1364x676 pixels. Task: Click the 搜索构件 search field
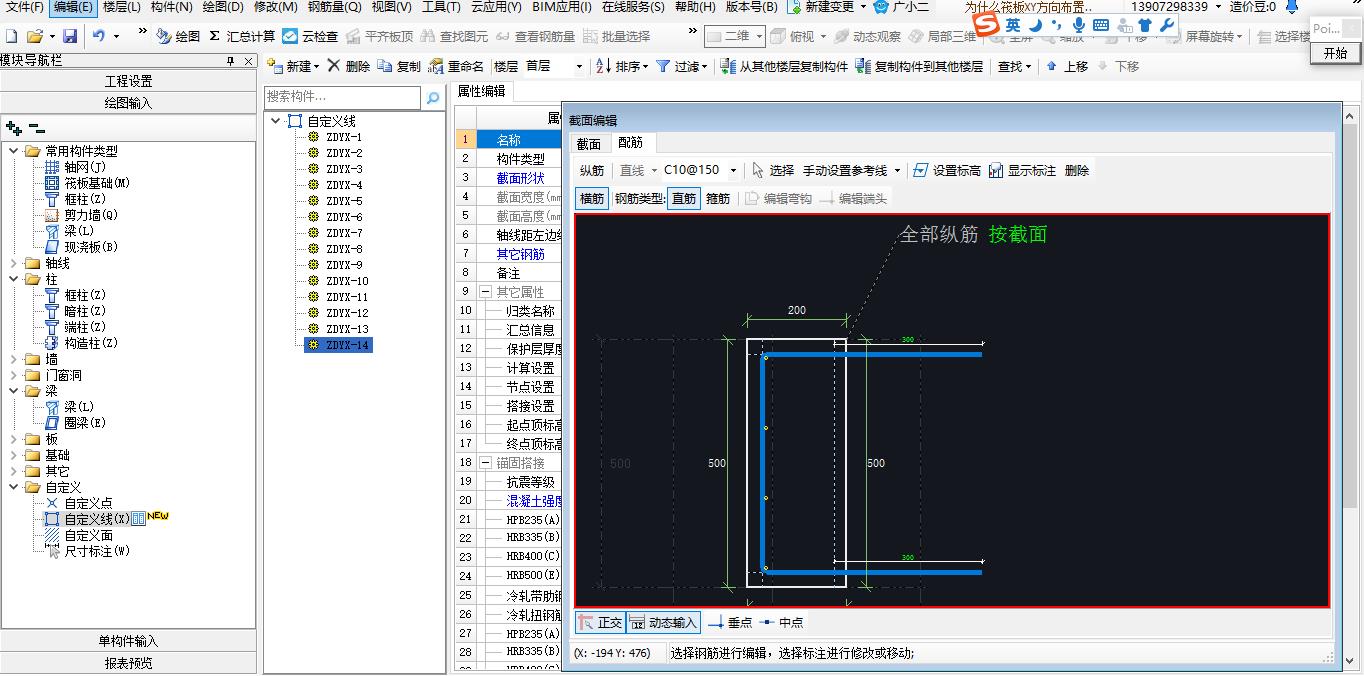point(343,97)
